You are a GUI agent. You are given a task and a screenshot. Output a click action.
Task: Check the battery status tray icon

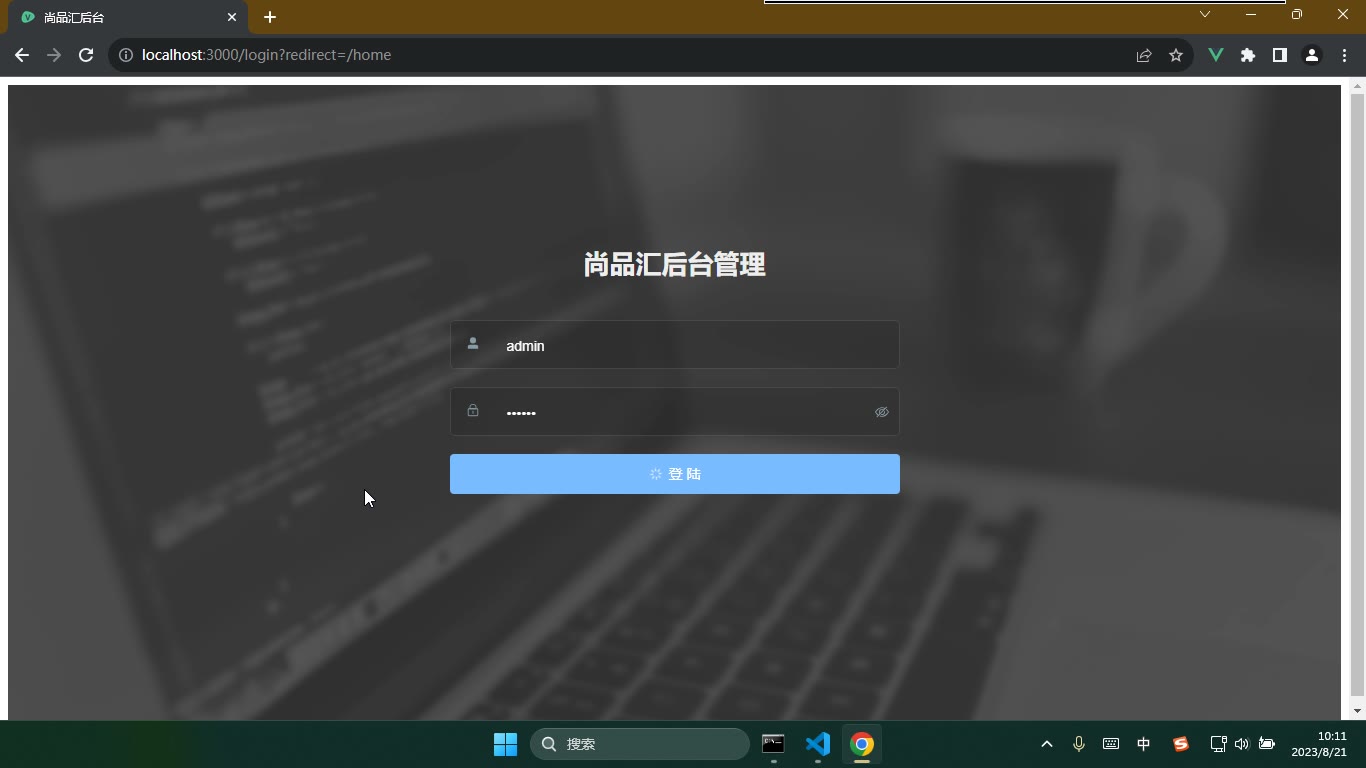pyautogui.click(x=1267, y=744)
